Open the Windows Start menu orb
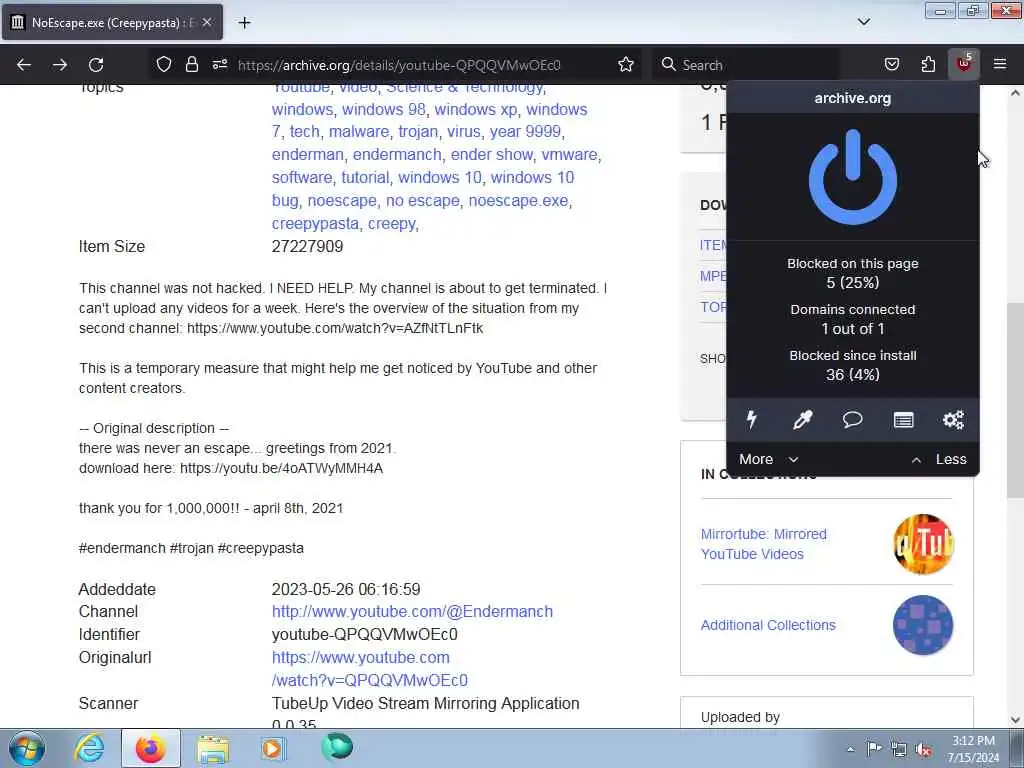This screenshot has height=768, width=1024. 27,748
